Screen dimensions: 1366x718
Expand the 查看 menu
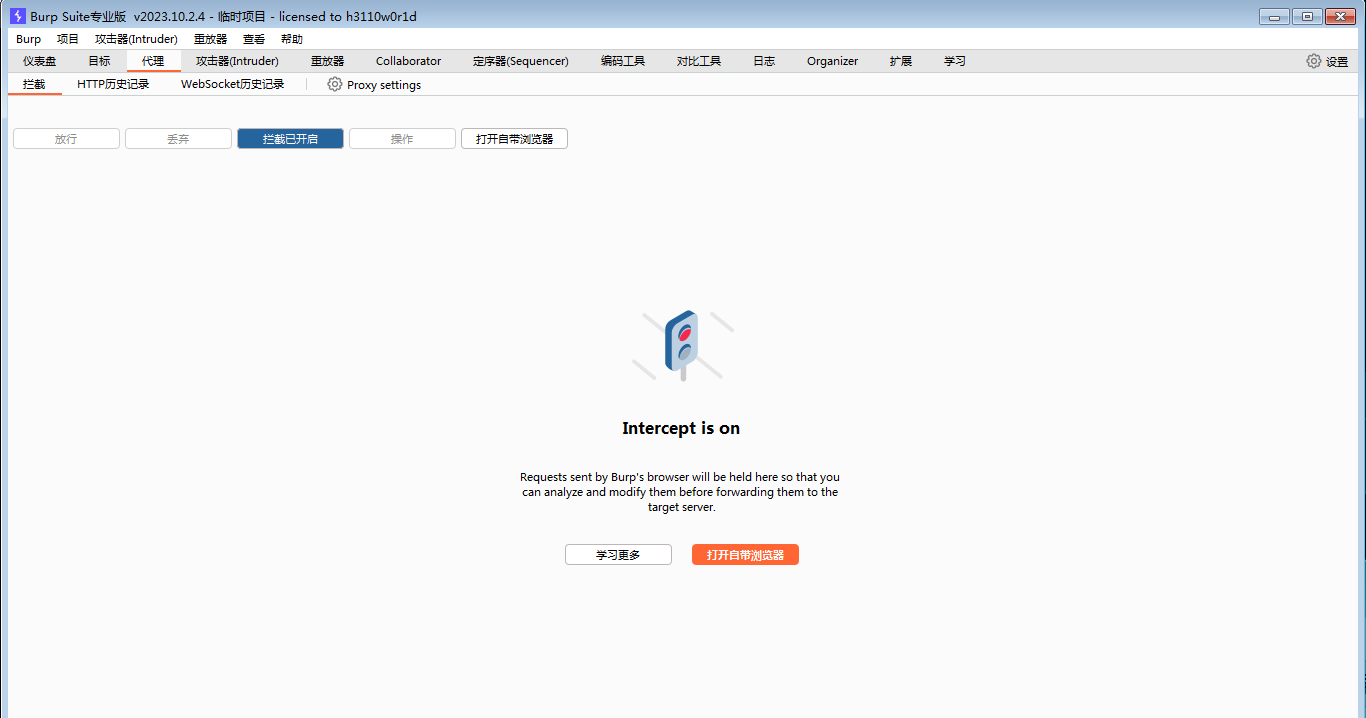pyautogui.click(x=254, y=39)
